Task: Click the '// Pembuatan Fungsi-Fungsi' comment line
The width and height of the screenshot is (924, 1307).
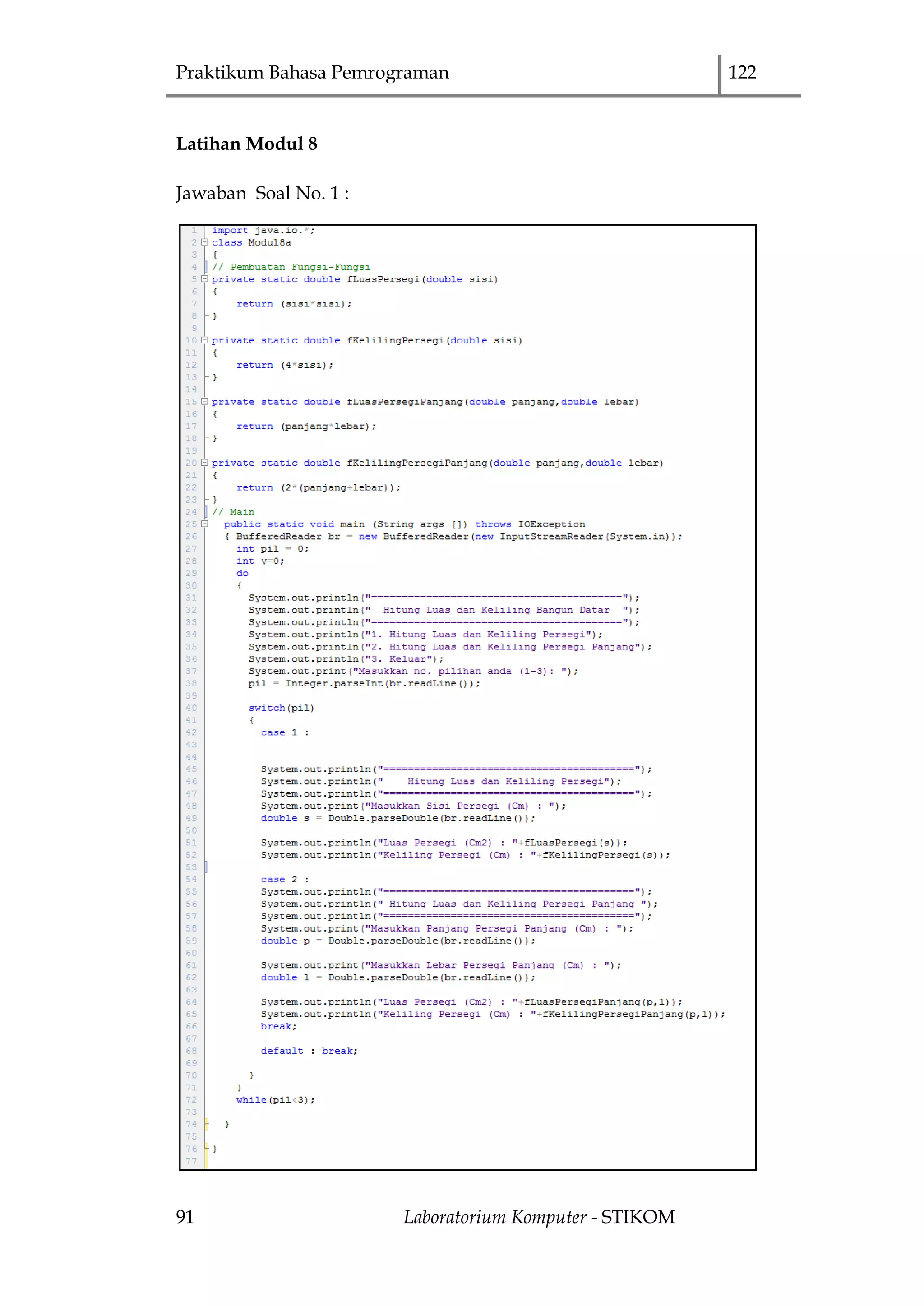Action: pyautogui.click(x=291, y=267)
